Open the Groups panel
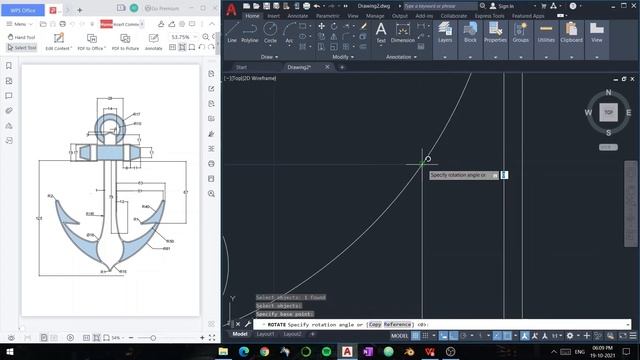This screenshot has height=360, width=640. click(x=521, y=33)
